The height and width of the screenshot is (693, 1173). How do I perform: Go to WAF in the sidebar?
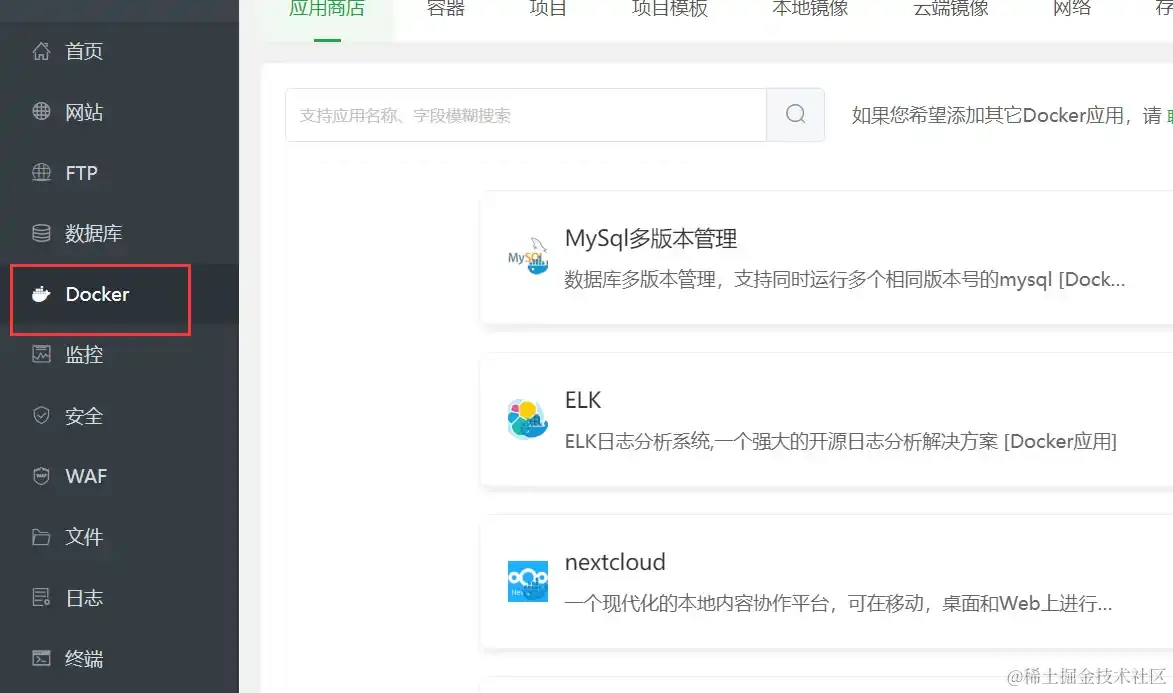coord(86,476)
